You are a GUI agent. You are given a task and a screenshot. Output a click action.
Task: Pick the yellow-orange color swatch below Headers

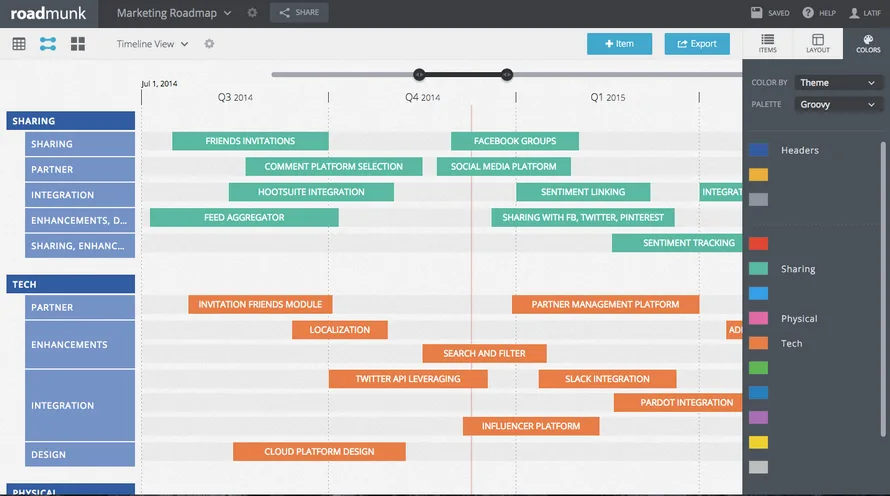[758, 175]
